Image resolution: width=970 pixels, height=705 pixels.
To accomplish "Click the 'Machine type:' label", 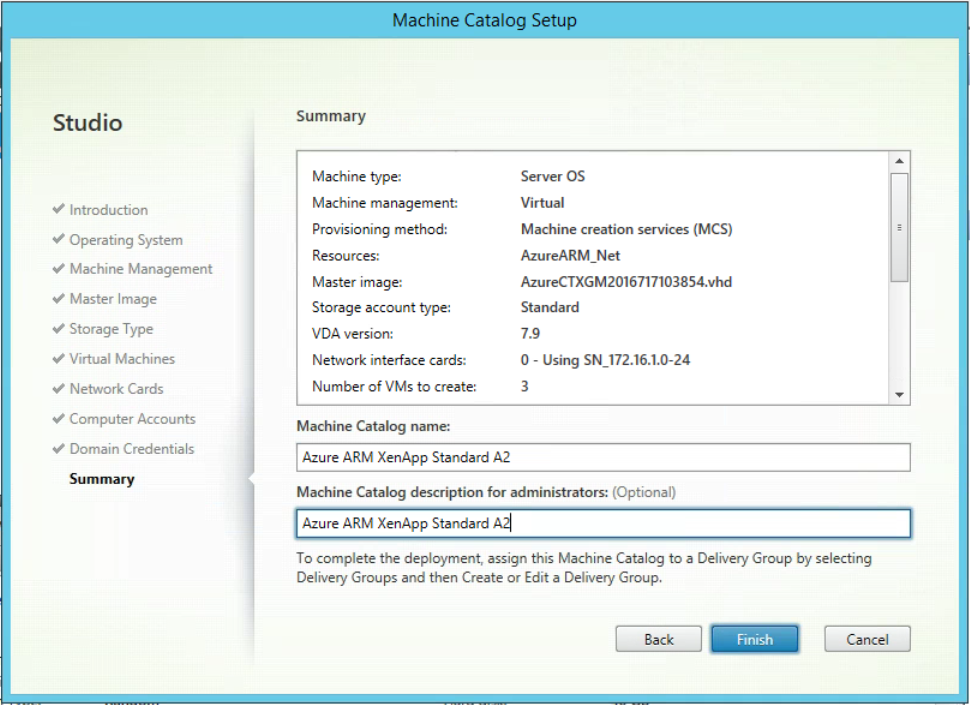I will pyautogui.click(x=356, y=177).
